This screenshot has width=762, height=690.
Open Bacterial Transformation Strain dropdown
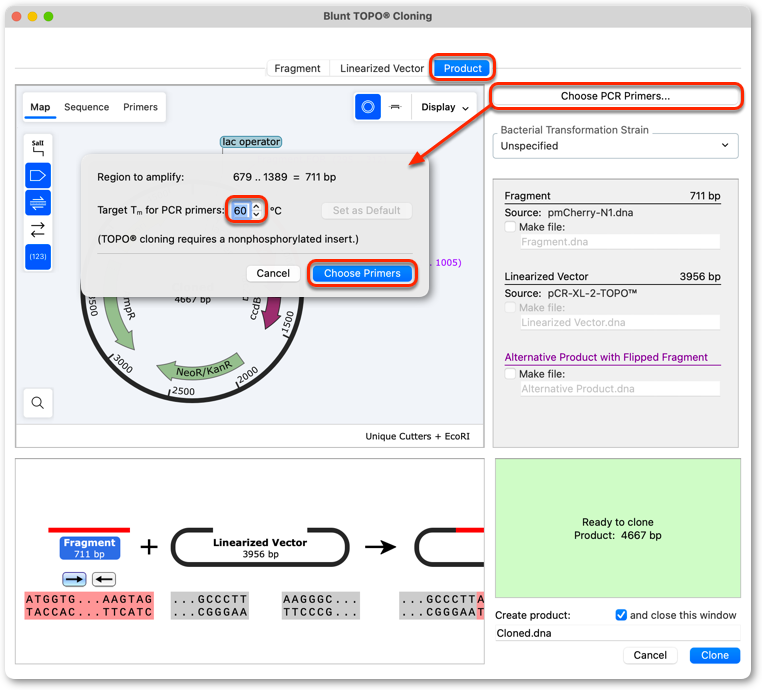(615, 146)
